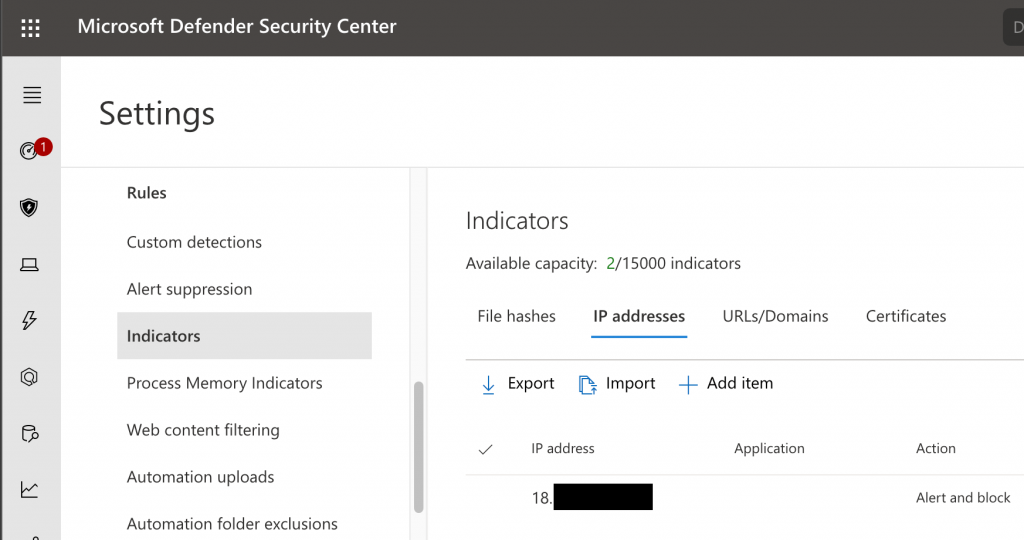Select Indicators in settings list
This screenshot has width=1024, height=540.
click(244, 336)
